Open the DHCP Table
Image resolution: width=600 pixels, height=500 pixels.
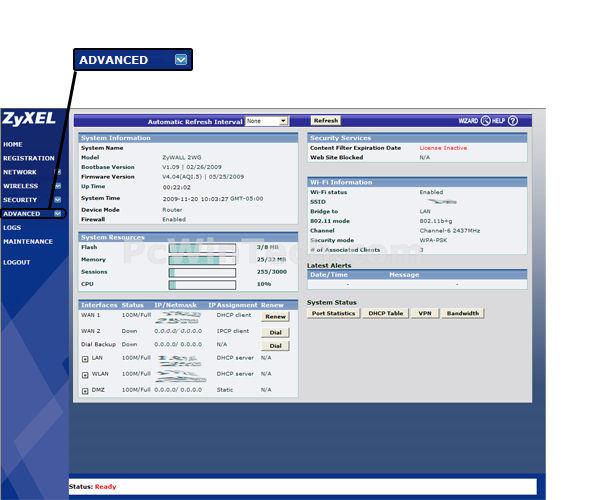pos(386,313)
